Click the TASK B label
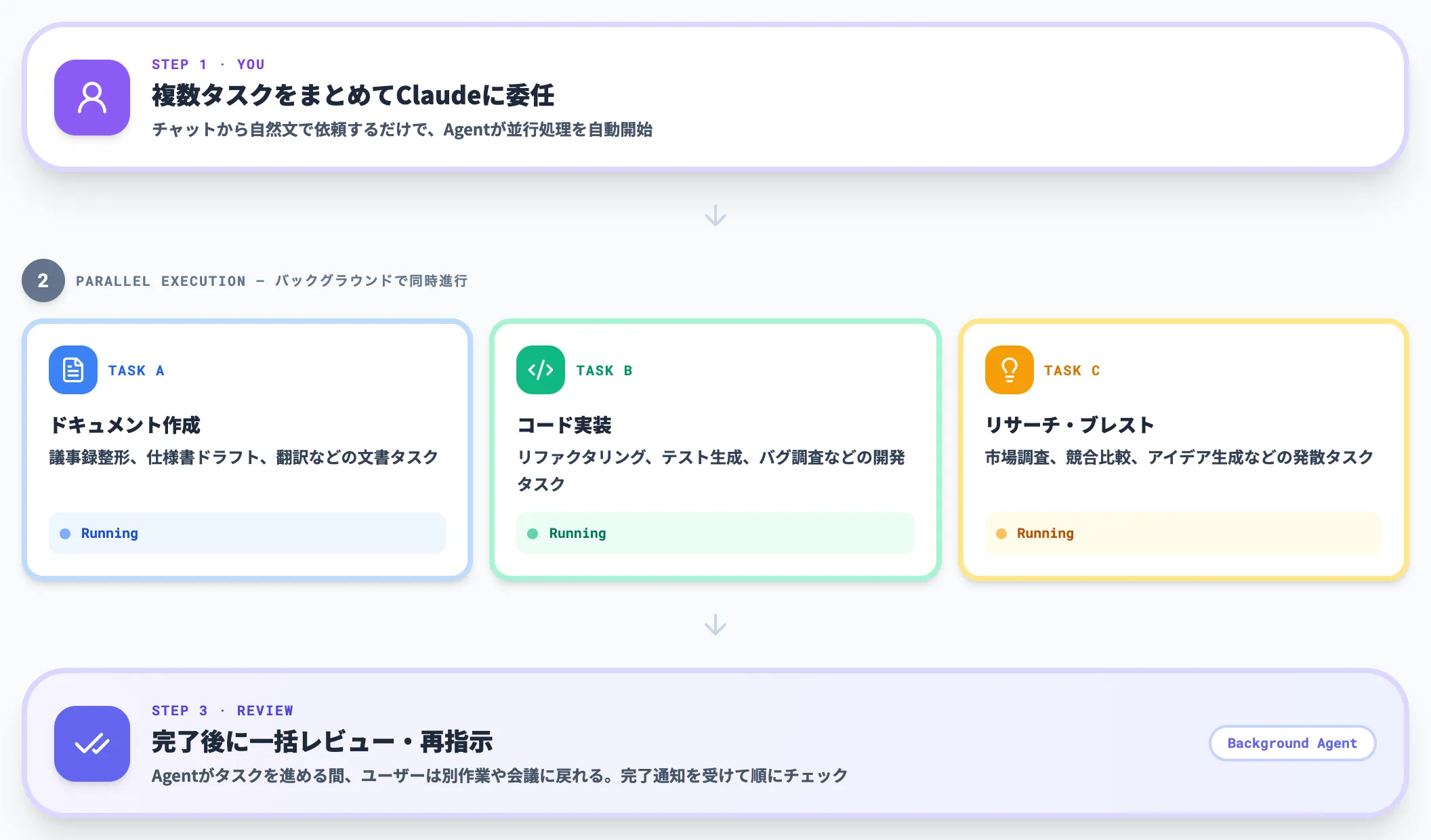1431x840 pixels. [604, 371]
